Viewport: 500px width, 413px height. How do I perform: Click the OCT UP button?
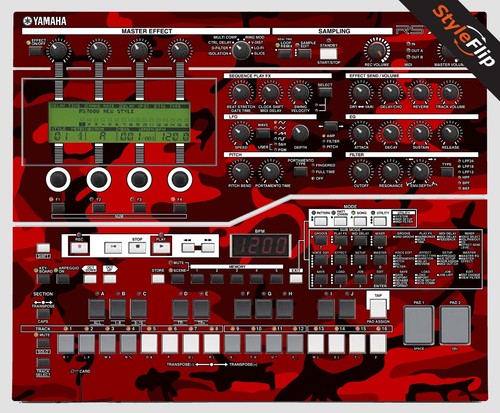(109, 279)
